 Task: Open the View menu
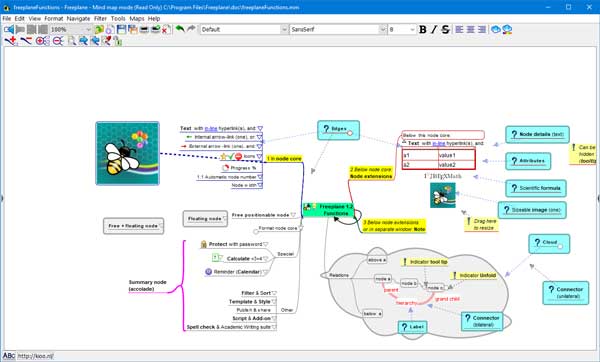(x=34, y=18)
